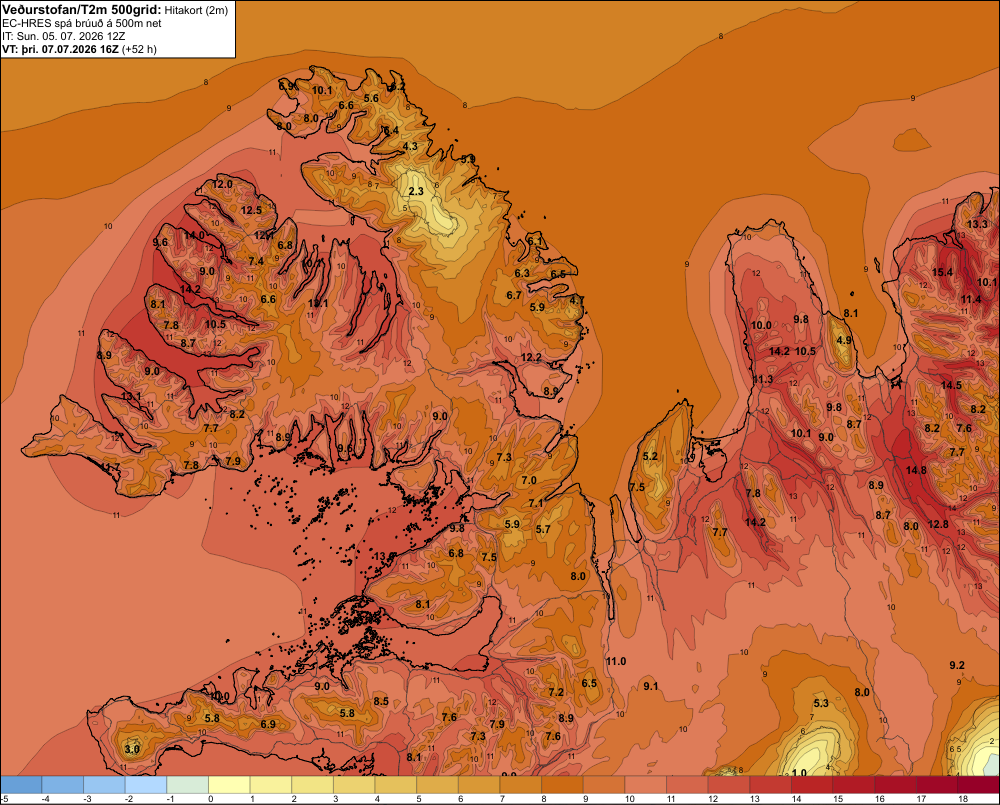Screen dimensions: 1000x805
Task: Click the 'EC-HRES spá brúuð á 500m net' line
Action: [x=82, y=23]
